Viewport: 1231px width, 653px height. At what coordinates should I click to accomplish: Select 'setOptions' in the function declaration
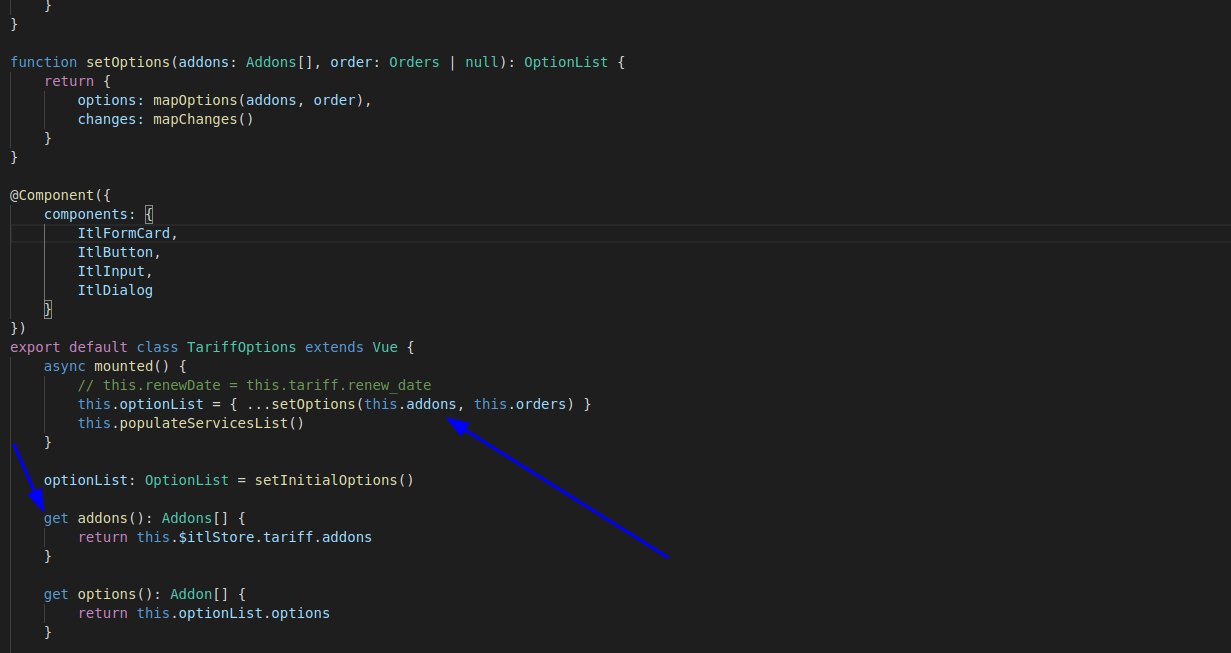click(x=128, y=62)
